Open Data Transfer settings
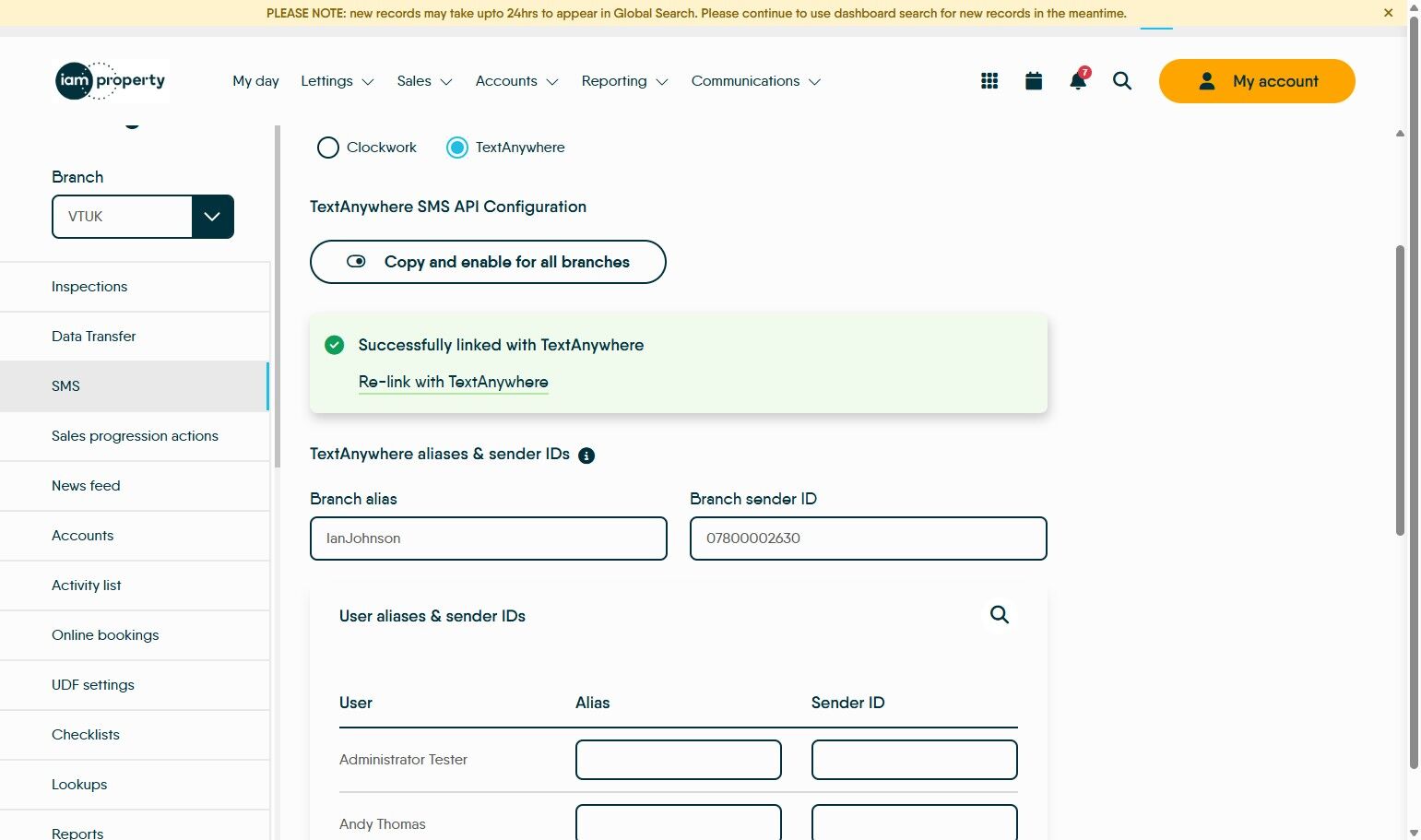The image size is (1421, 840). coord(135,337)
